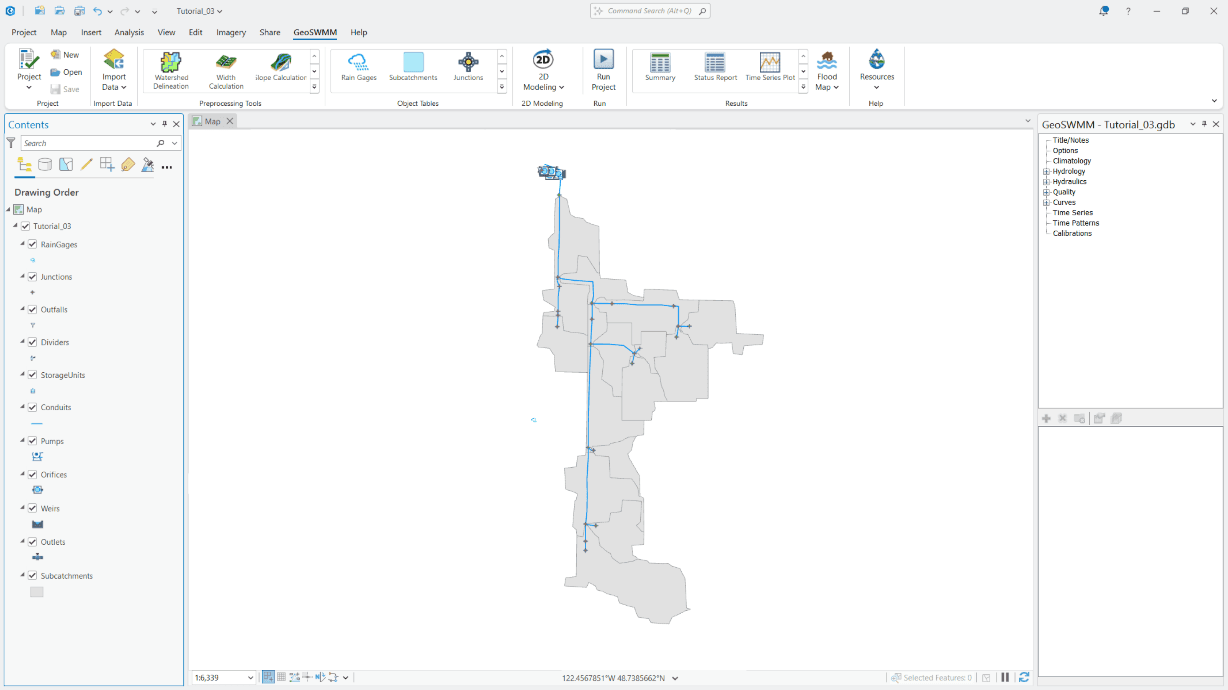Toggle the Subcatchments layer checkbox
1228x690 pixels.
tap(31, 575)
